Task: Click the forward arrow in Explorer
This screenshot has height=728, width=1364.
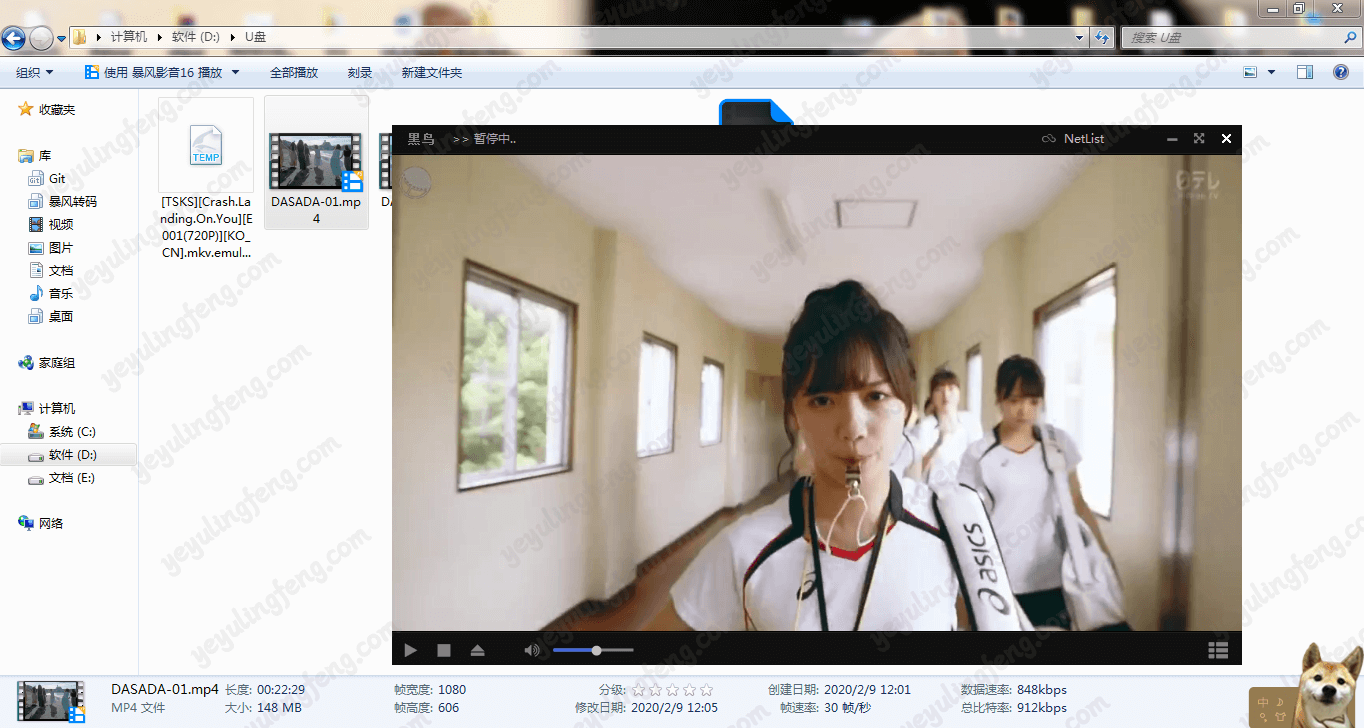Action: tap(41, 38)
